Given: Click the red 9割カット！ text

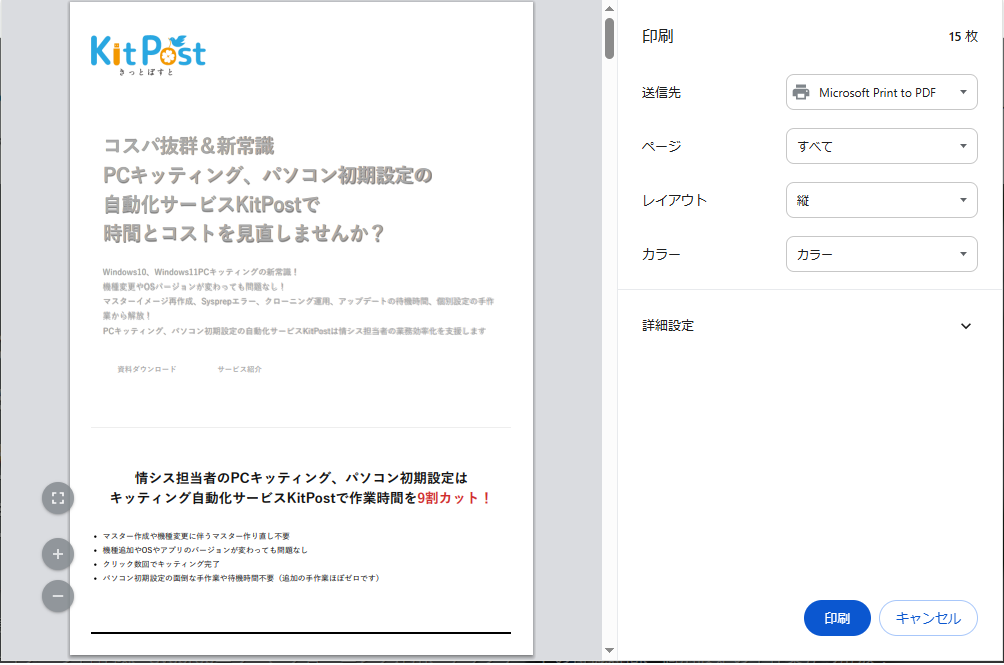Looking at the screenshot, I should tap(455, 498).
